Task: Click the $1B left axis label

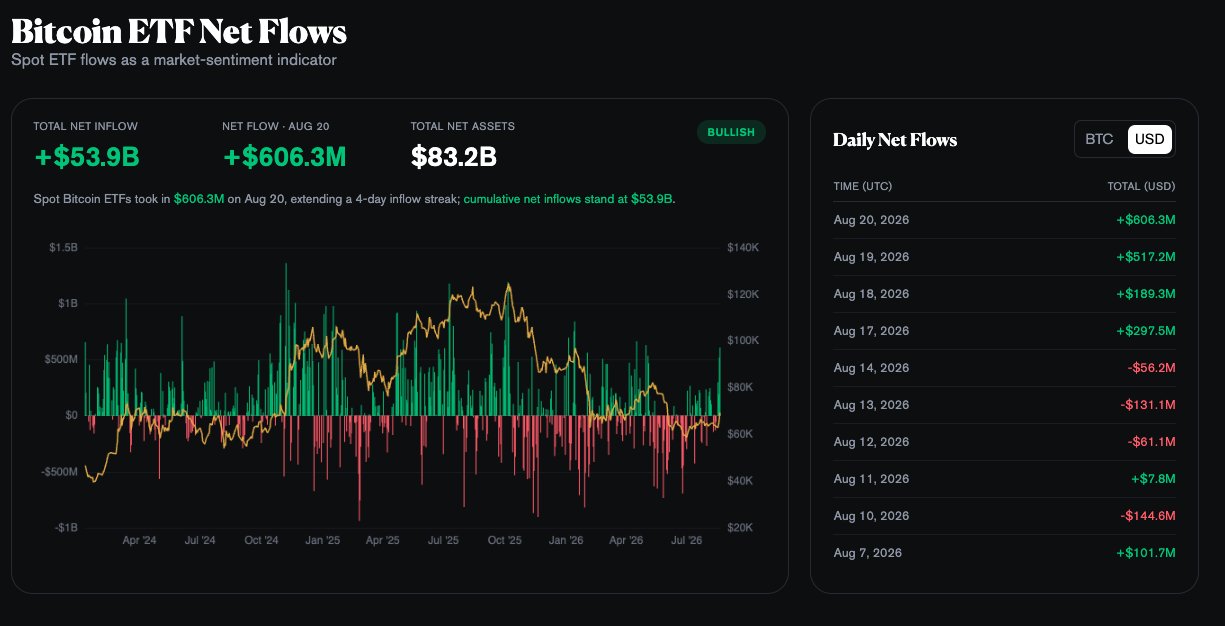Action: click(x=68, y=303)
